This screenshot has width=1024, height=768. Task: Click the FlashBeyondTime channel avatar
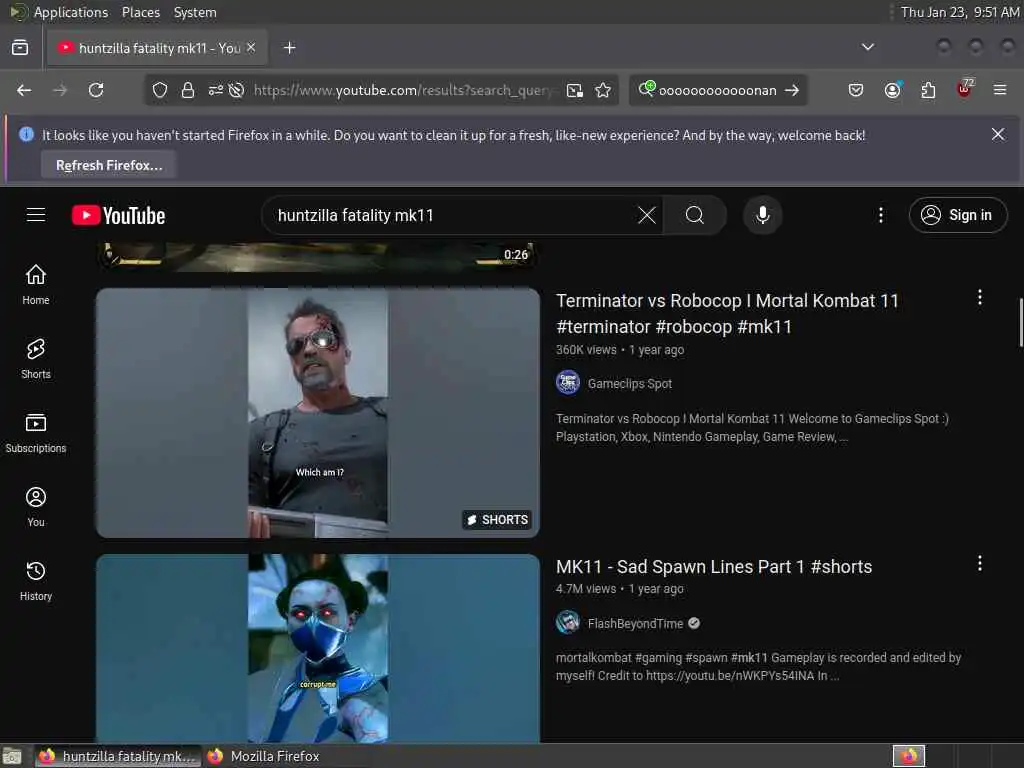568,622
